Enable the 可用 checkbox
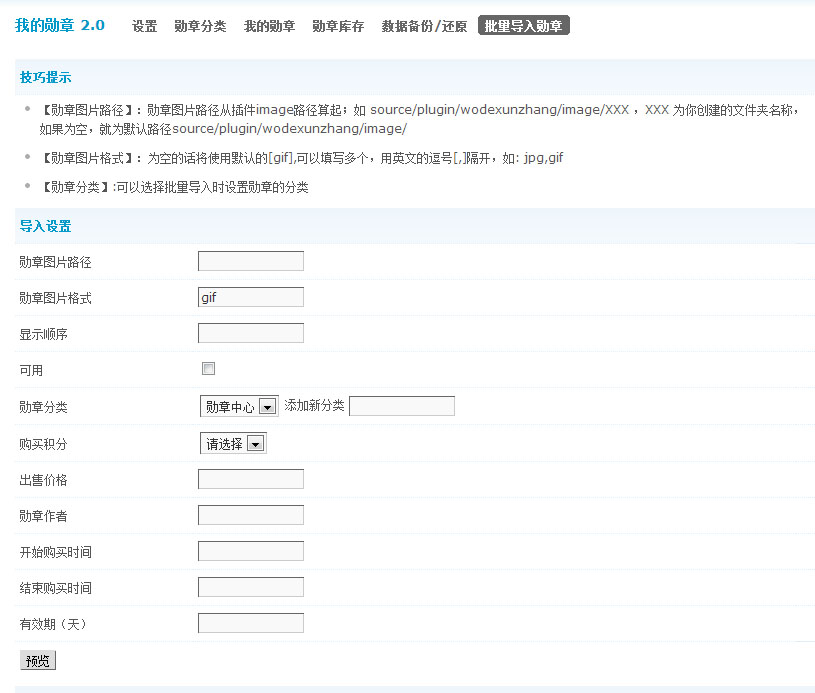The height and width of the screenshot is (693, 815). click(208, 369)
